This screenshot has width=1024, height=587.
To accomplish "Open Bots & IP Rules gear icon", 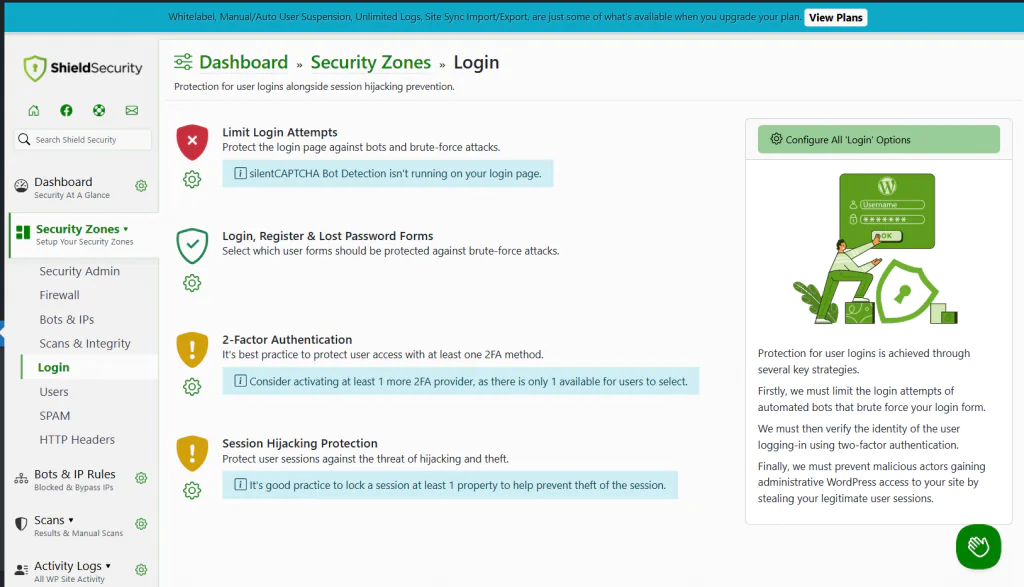I will coord(141,478).
